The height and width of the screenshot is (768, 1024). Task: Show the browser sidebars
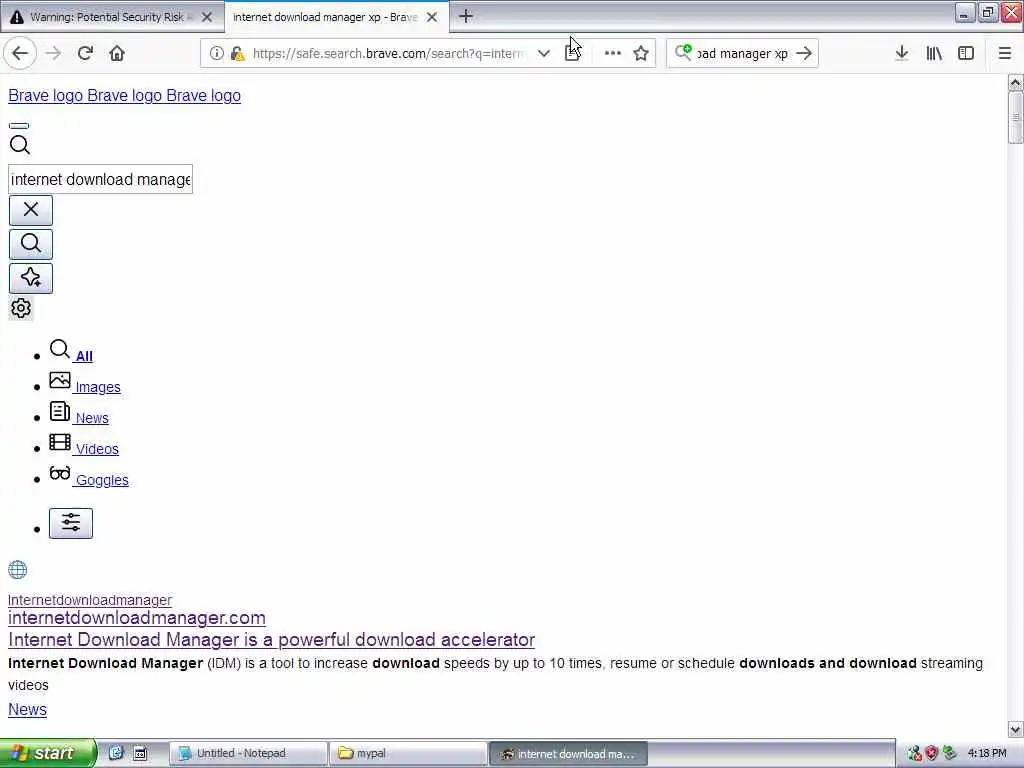point(966,54)
